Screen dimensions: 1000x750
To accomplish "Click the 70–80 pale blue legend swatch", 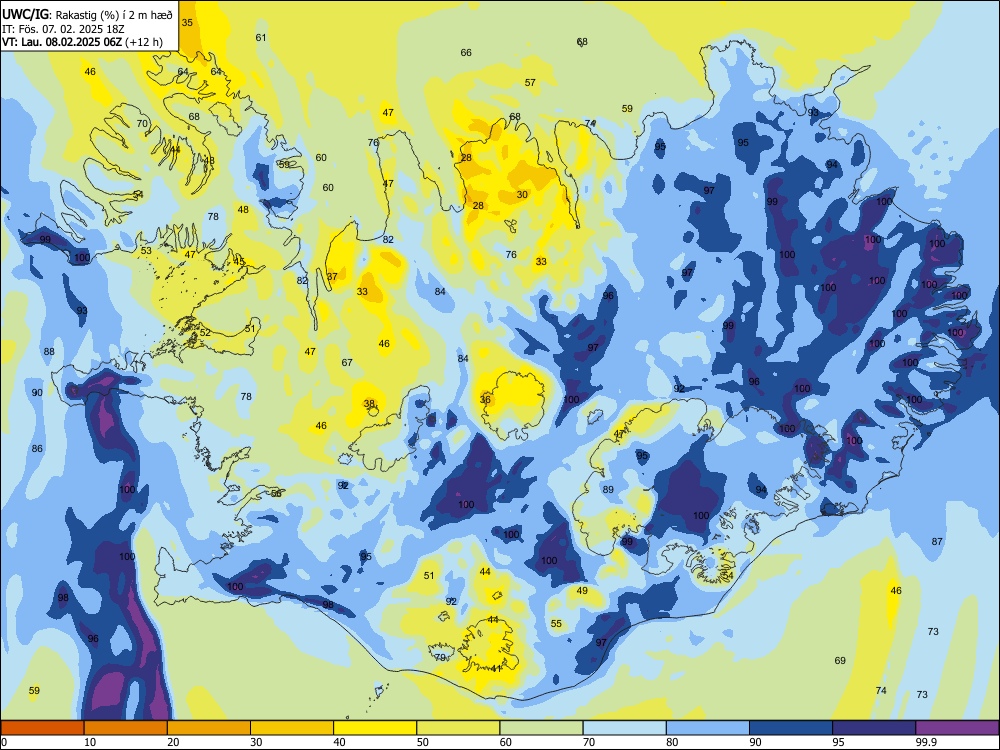I will tap(624, 728).
